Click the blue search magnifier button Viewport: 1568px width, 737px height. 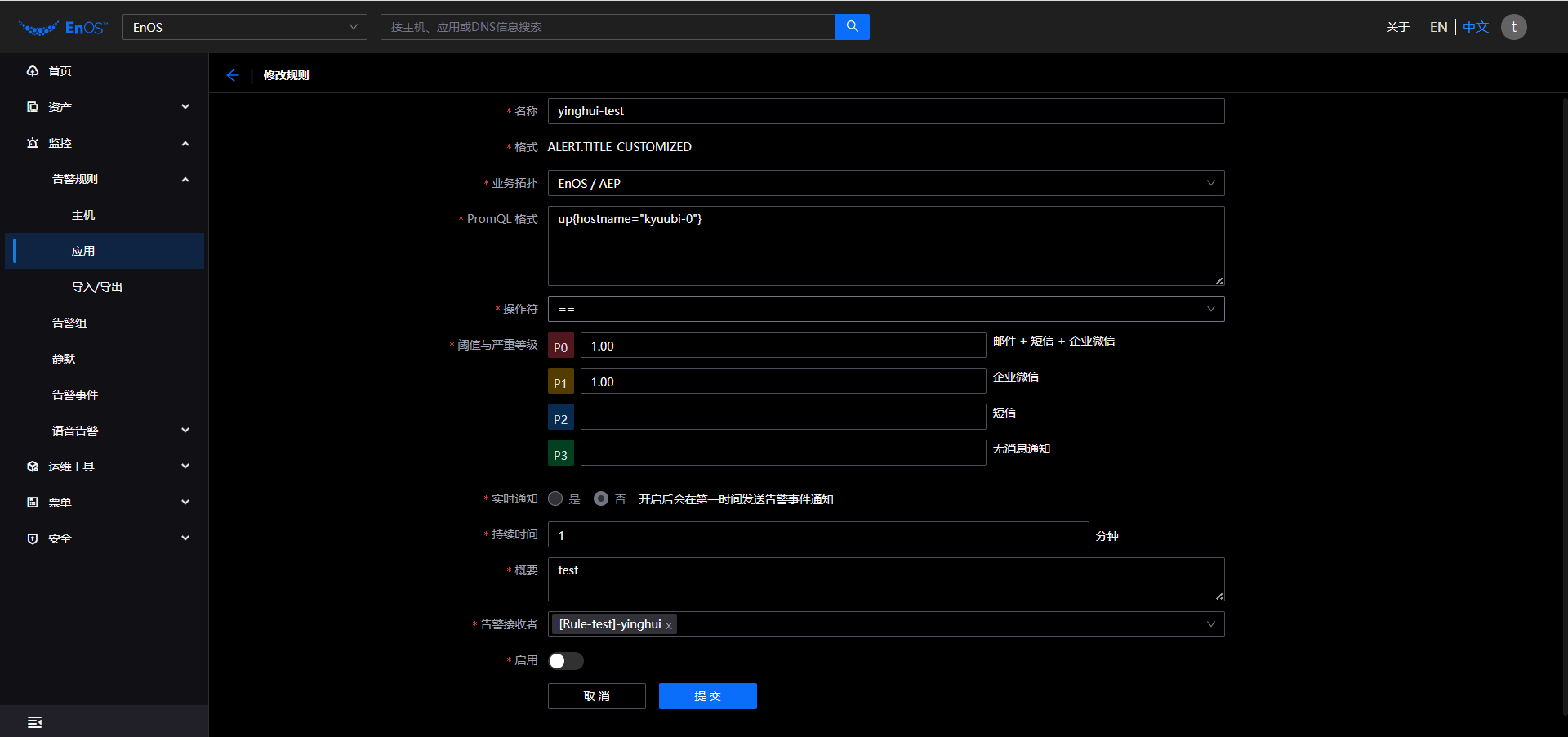pyautogui.click(x=853, y=27)
